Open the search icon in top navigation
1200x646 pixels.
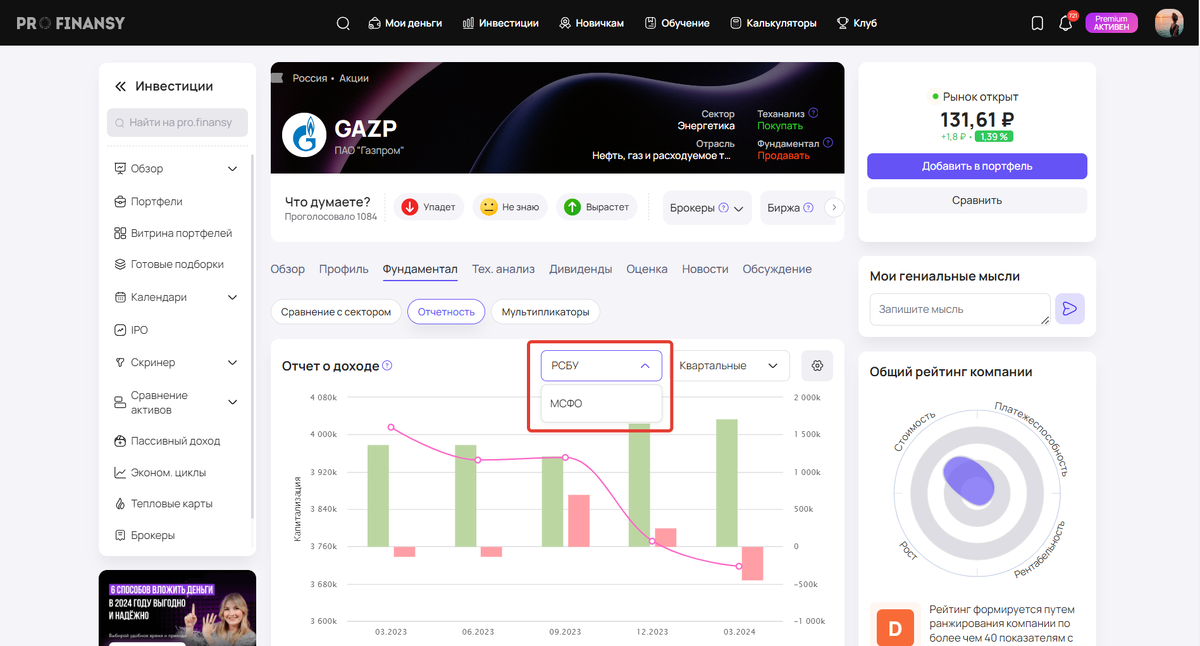pos(343,23)
